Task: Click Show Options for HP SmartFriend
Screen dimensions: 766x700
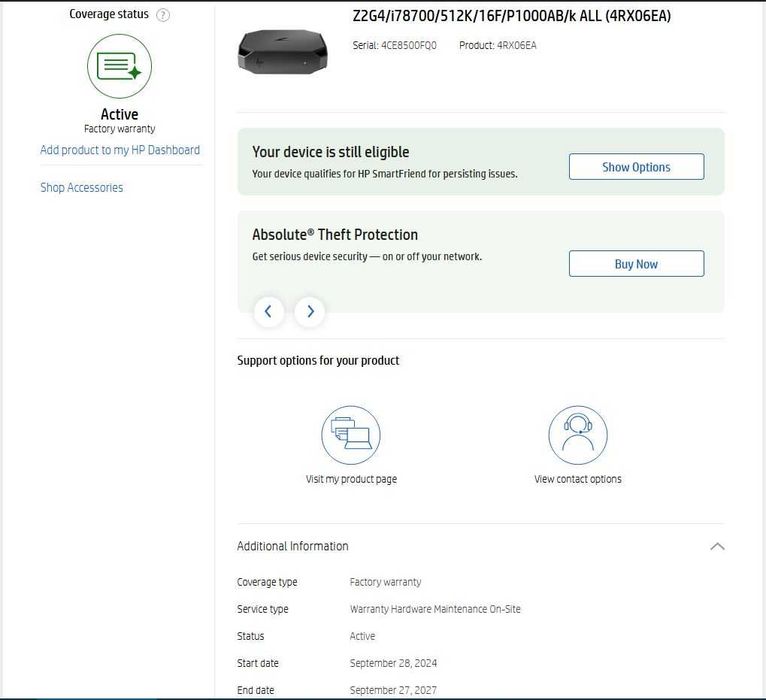Action: (636, 167)
